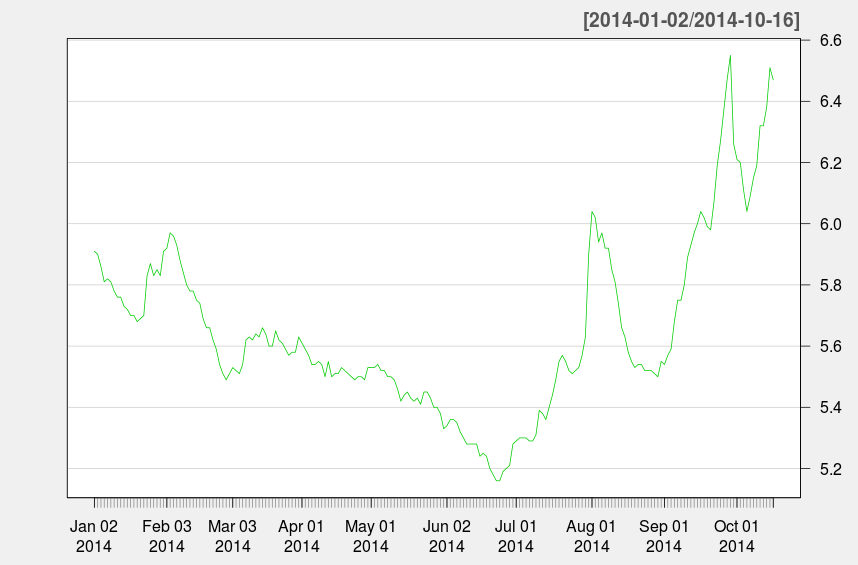Click the Jan 02 2014 axis label
Image resolution: width=858 pixels, height=565 pixels.
(x=94, y=536)
